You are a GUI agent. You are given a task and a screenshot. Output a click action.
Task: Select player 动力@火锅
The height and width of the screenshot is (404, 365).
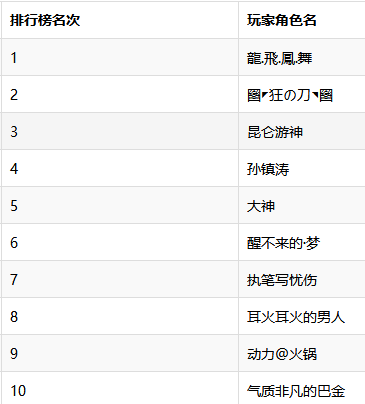click(x=282, y=354)
